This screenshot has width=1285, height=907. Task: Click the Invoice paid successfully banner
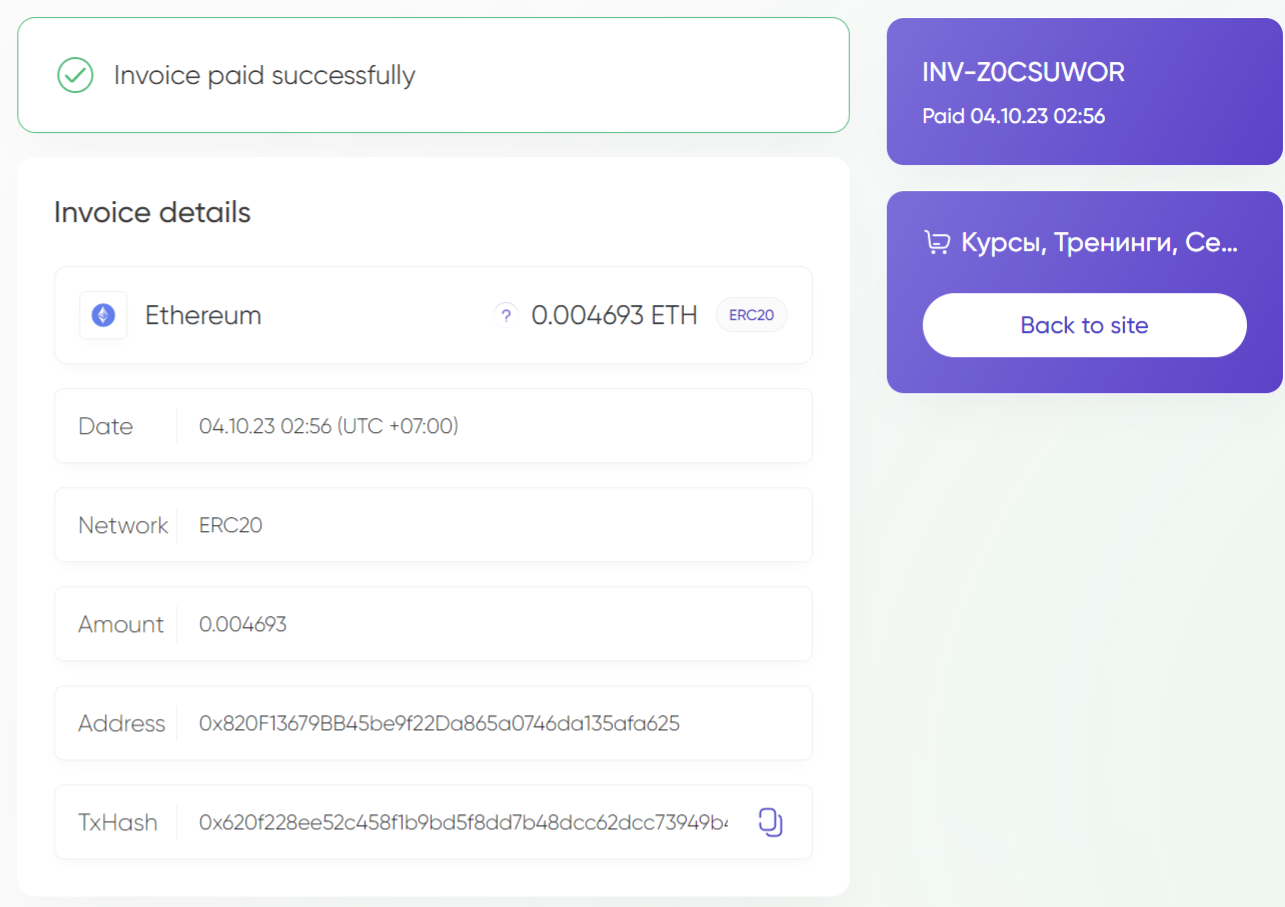click(433, 75)
